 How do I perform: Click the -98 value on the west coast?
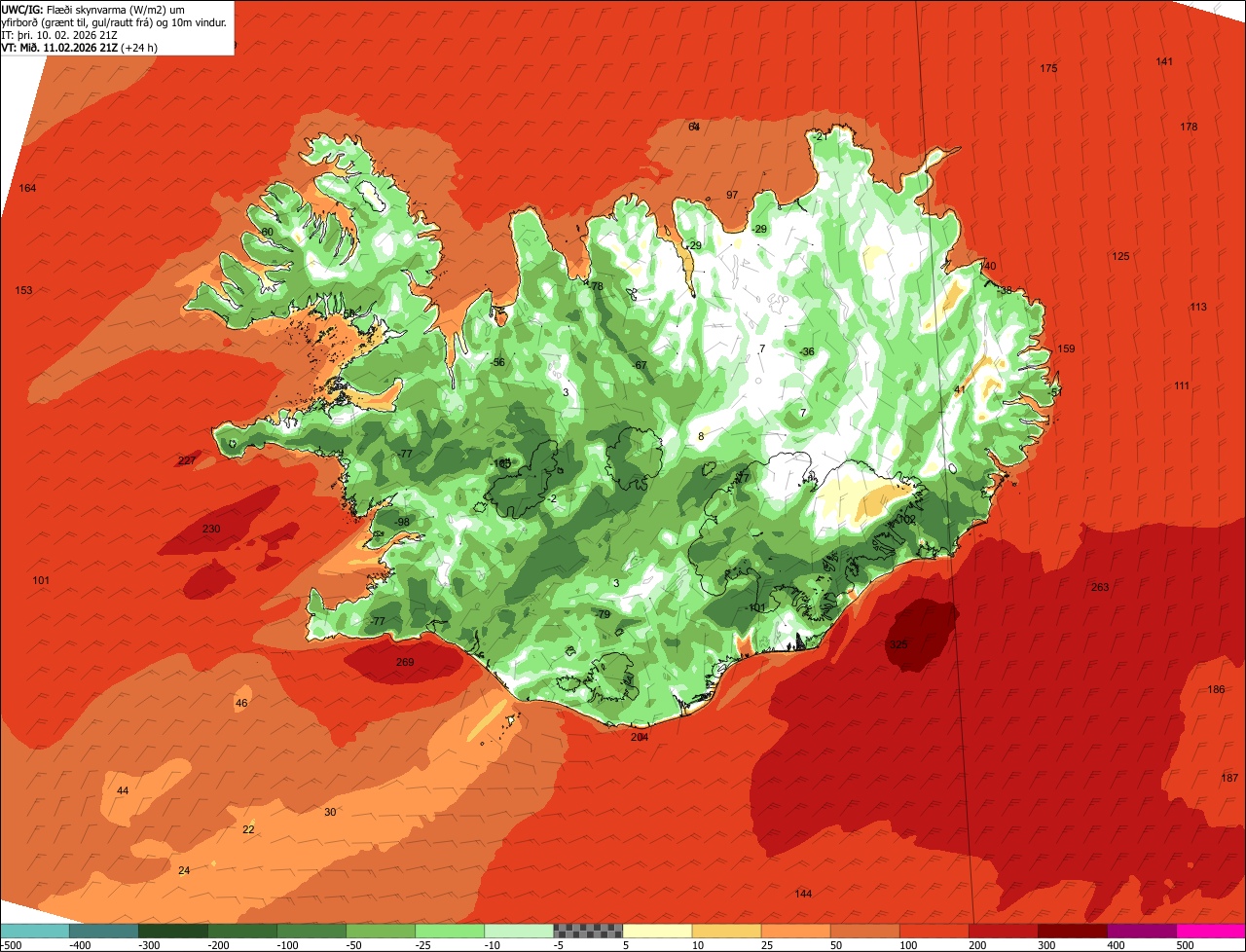tap(402, 523)
